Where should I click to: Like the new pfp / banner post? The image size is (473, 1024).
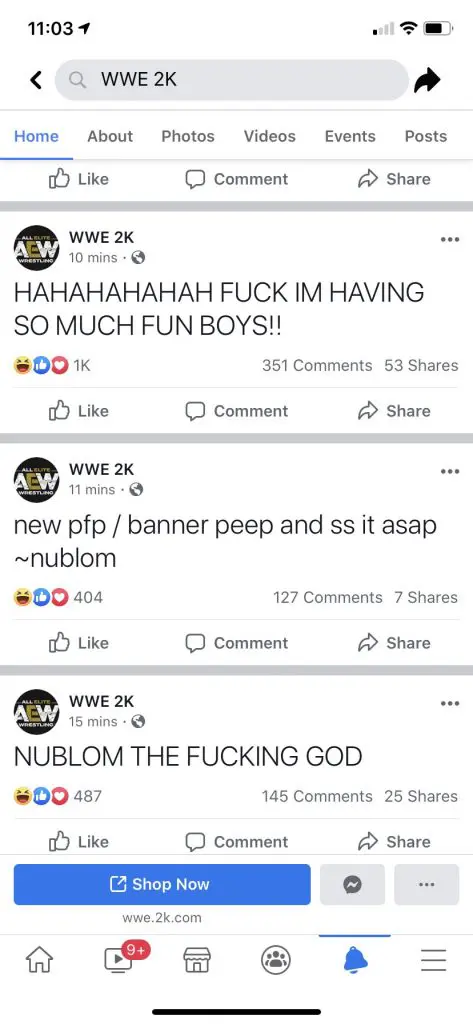pyautogui.click(x=78, y=643)
